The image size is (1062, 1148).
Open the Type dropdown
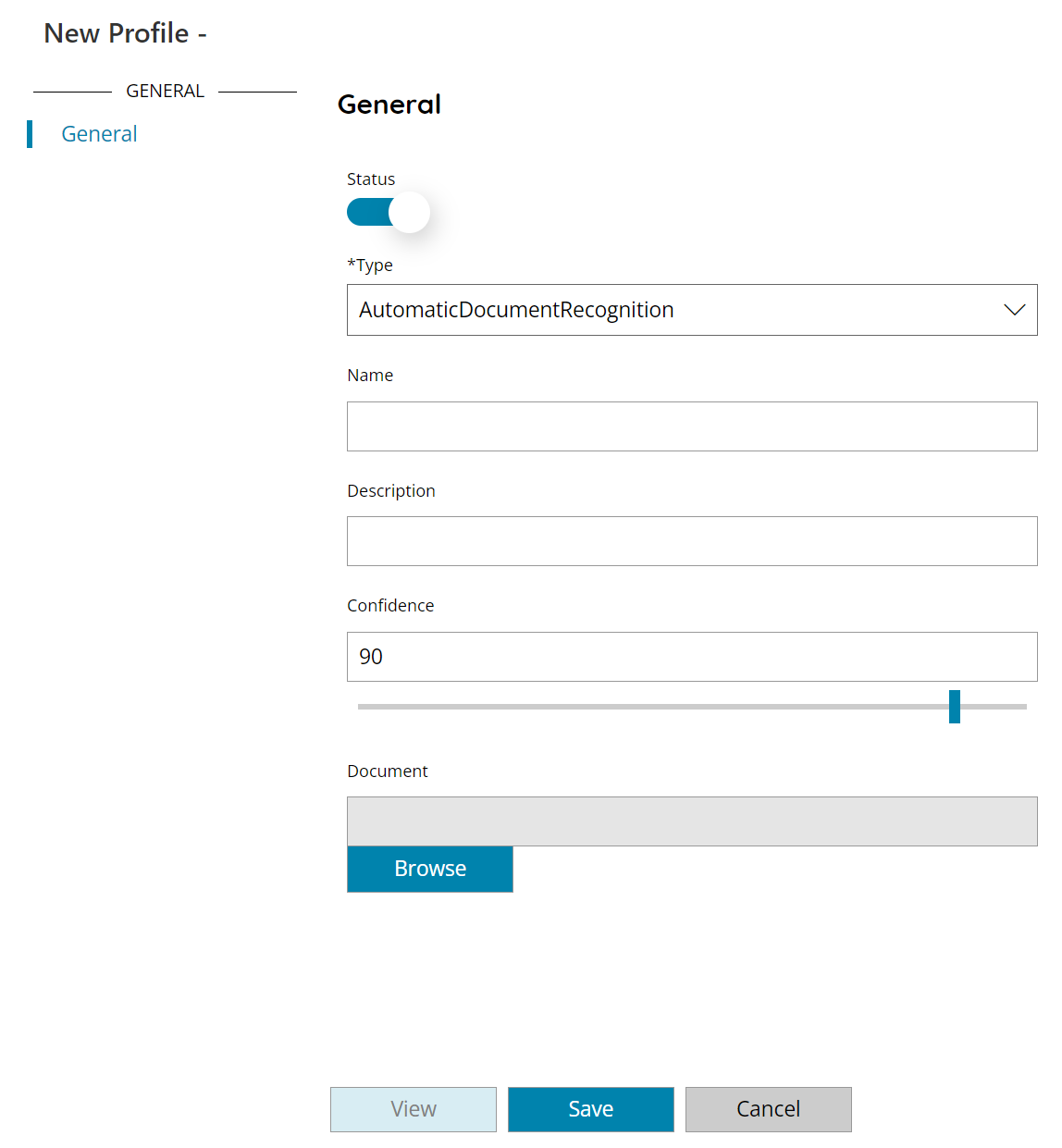pos(692,310)
